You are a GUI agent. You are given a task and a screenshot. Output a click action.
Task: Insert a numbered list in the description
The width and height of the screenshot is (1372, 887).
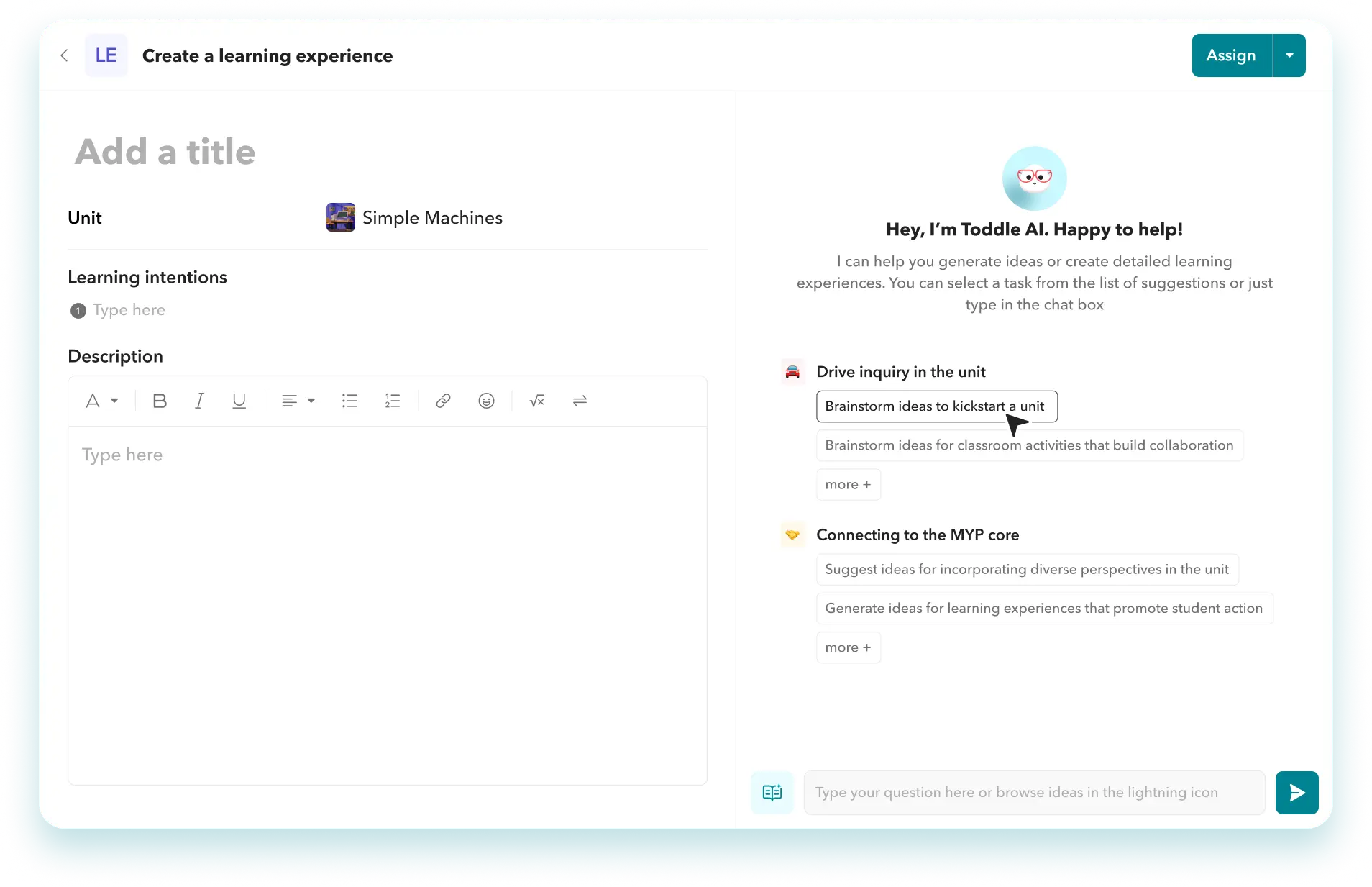393,401
